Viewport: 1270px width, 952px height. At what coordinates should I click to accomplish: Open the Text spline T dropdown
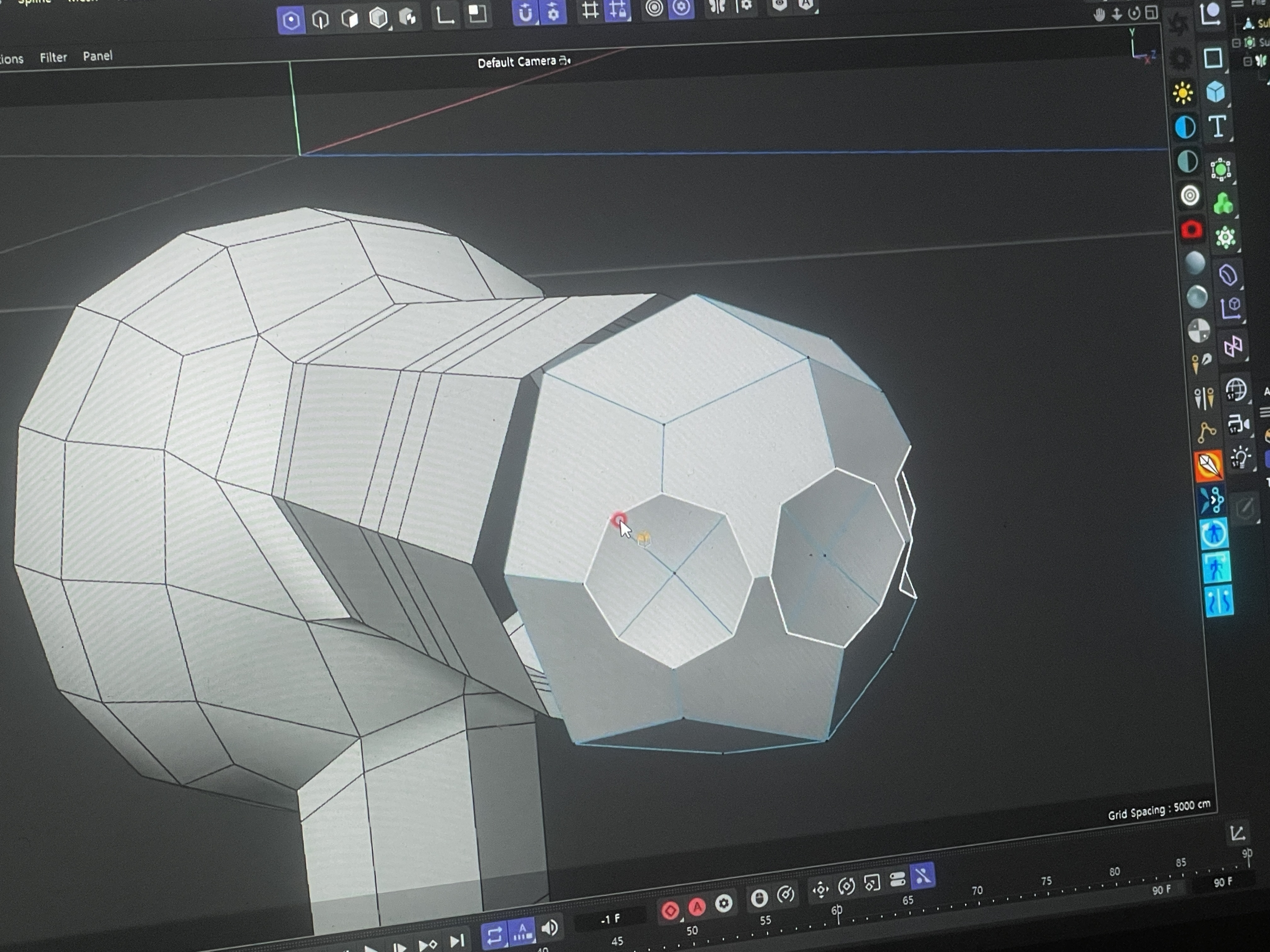pos(1218,127)
